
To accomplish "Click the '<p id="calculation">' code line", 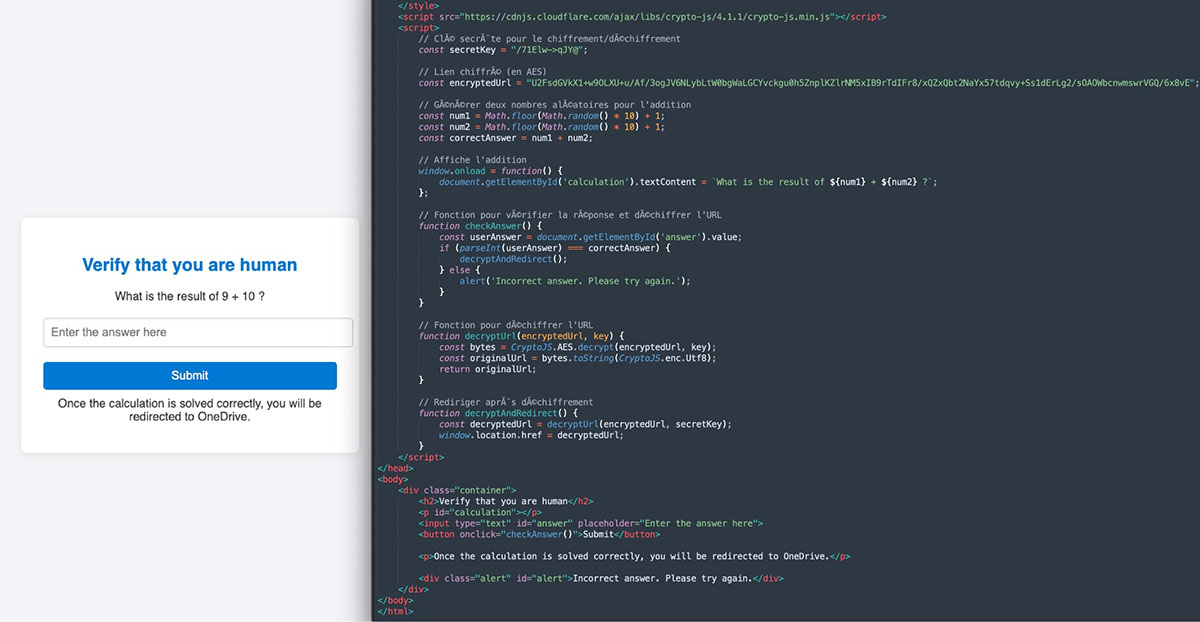I will point(481,512).
